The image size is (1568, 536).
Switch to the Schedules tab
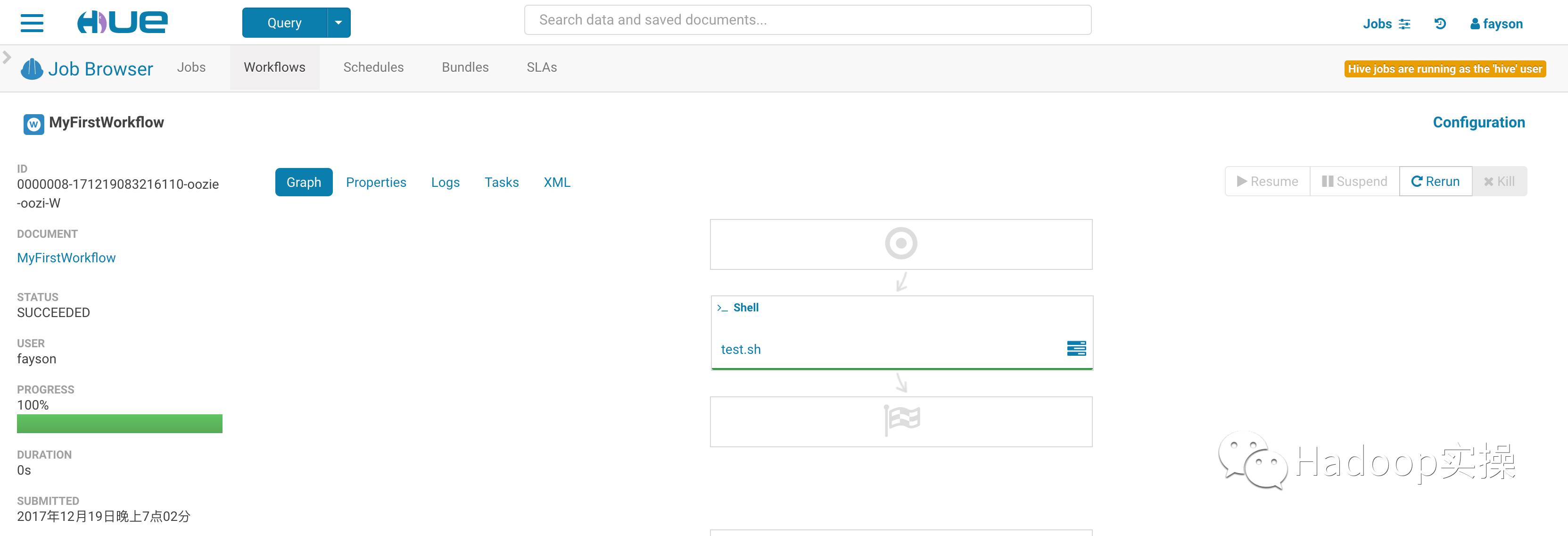373,67
